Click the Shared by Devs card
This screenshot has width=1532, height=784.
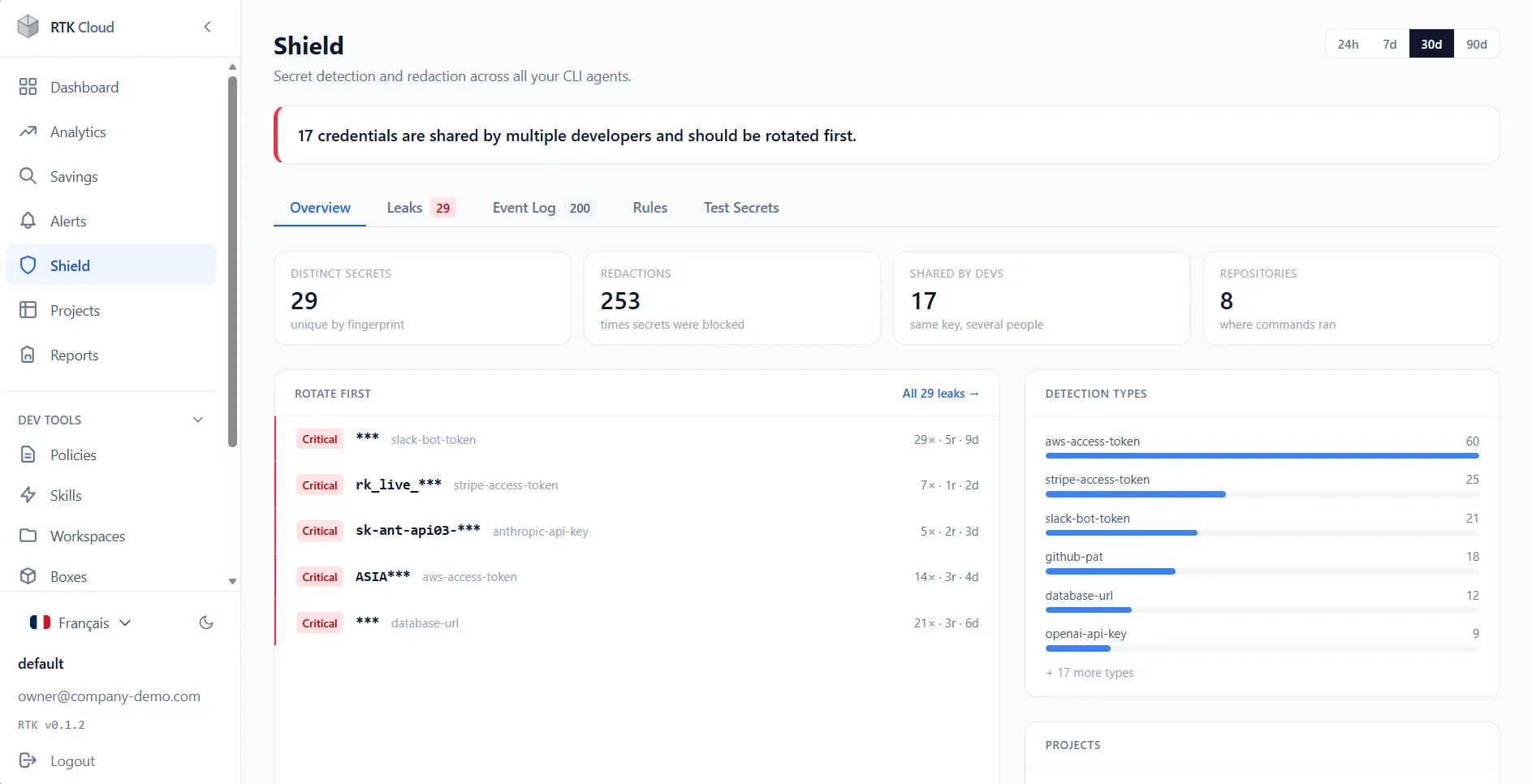(x=1042, y=299)
